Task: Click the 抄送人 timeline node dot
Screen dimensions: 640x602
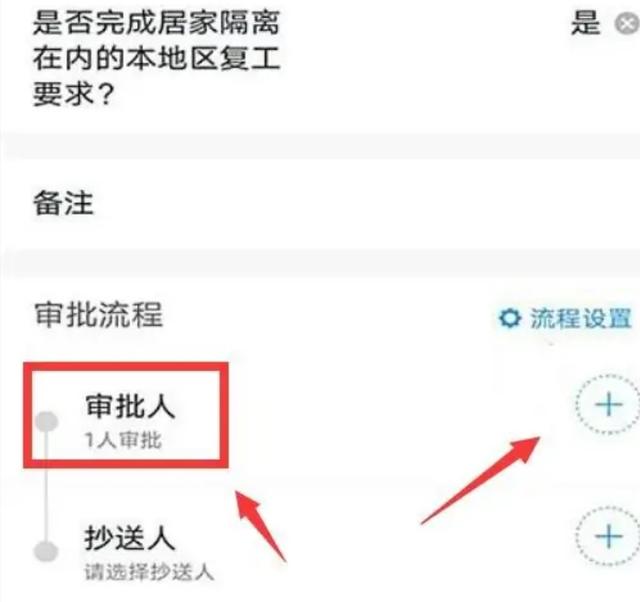Action: 46,552
